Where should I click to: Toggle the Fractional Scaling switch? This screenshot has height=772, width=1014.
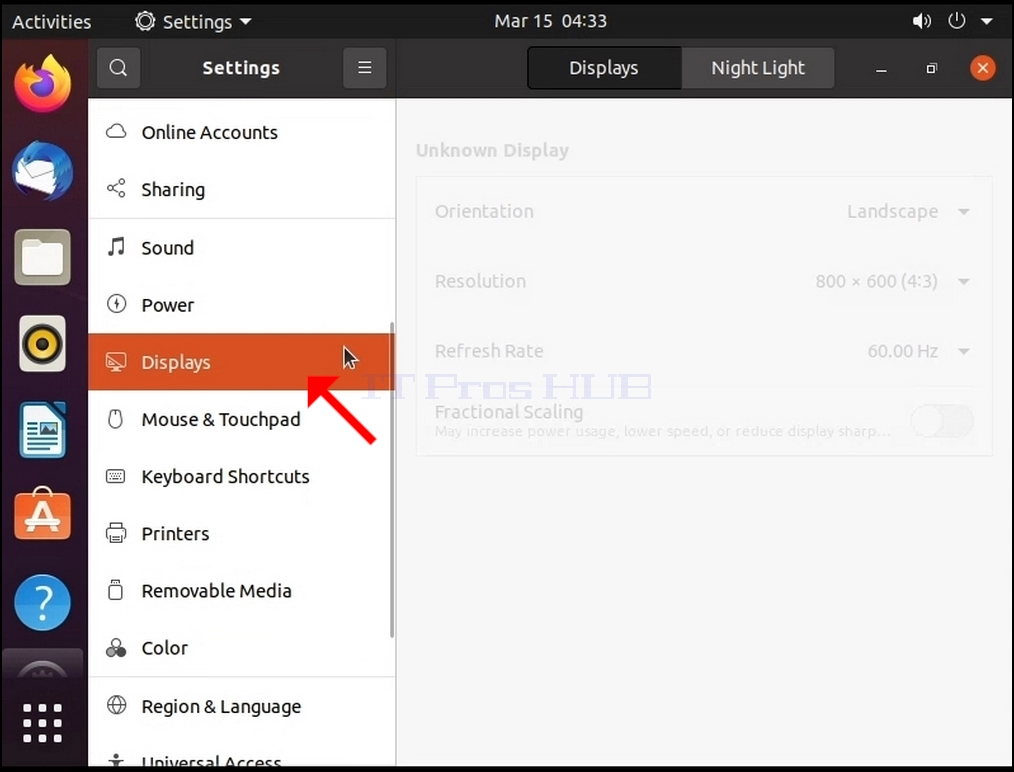(942, 421)
